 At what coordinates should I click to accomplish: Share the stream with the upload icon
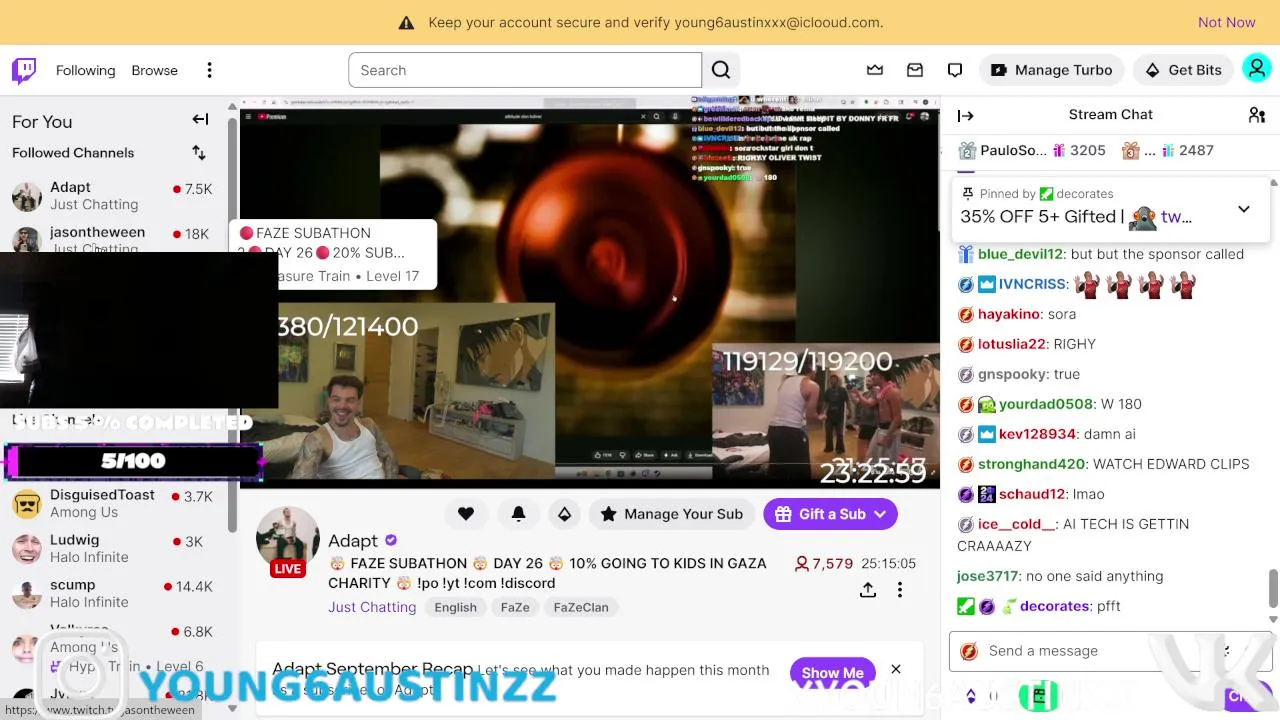pyautogui.click(x=868, y=590)
